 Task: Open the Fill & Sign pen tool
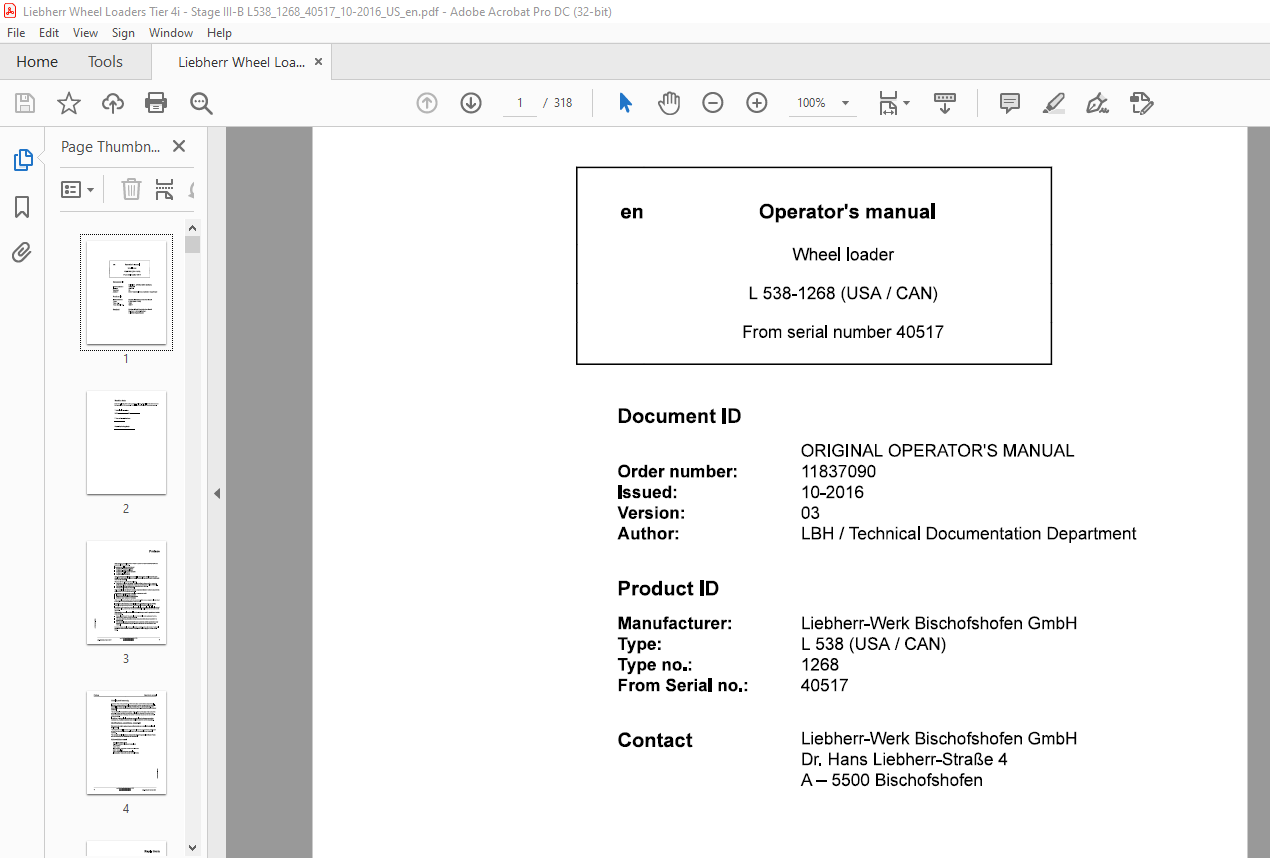(1097, 103)
